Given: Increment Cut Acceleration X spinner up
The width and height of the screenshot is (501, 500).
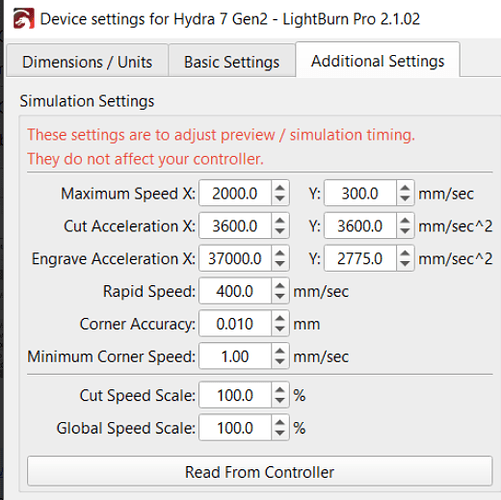Looking at the screenshot, I should (x=280, y=220).
